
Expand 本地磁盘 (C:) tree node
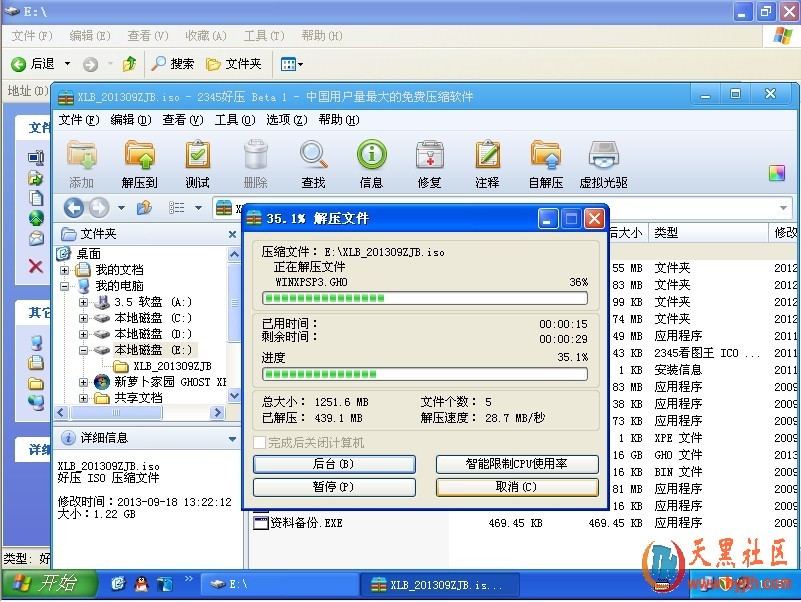(x=84, y=318)
